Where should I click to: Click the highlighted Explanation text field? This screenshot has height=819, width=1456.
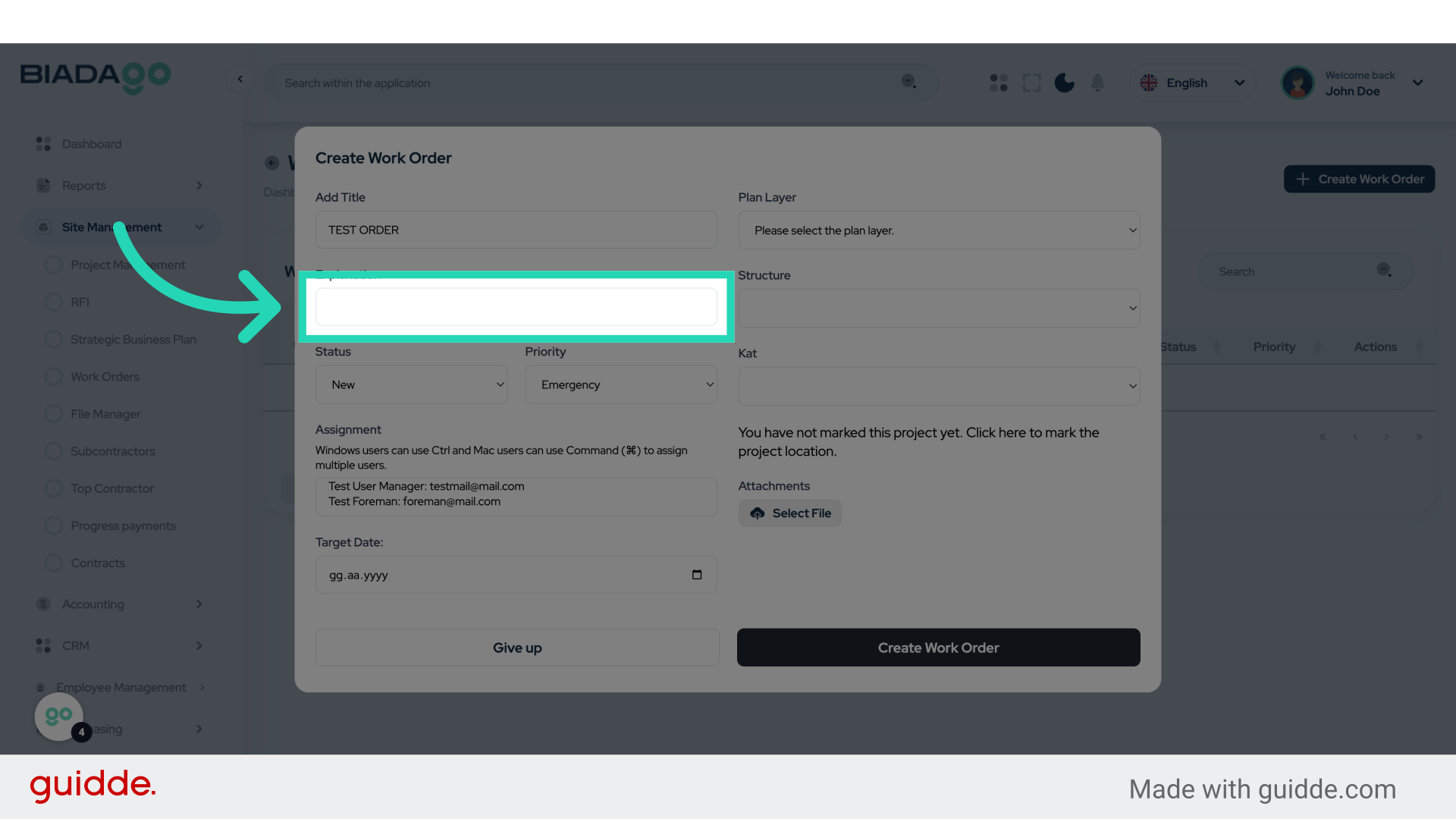pyautogui.click(x=516, y=307)
